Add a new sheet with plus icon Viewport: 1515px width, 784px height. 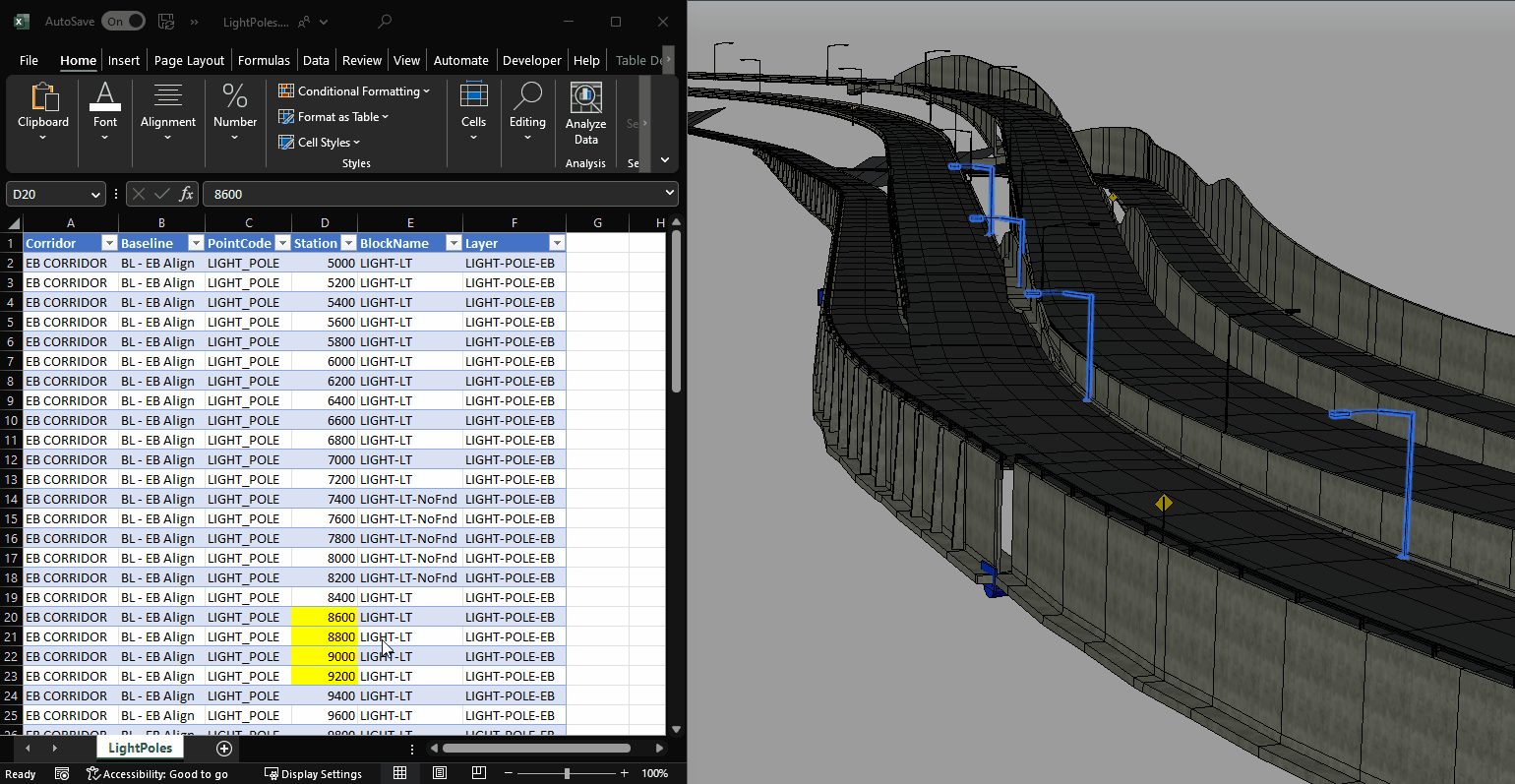point(224,749)
